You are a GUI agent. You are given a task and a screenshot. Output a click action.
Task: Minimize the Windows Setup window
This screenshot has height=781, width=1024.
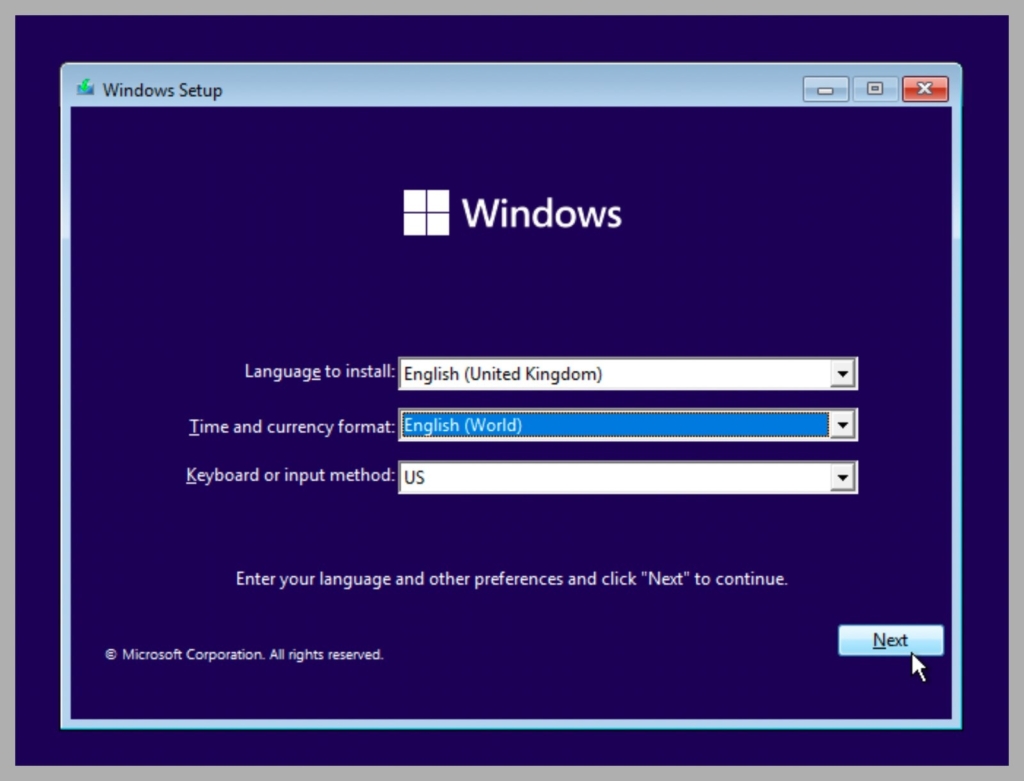[x=825, y=90]
